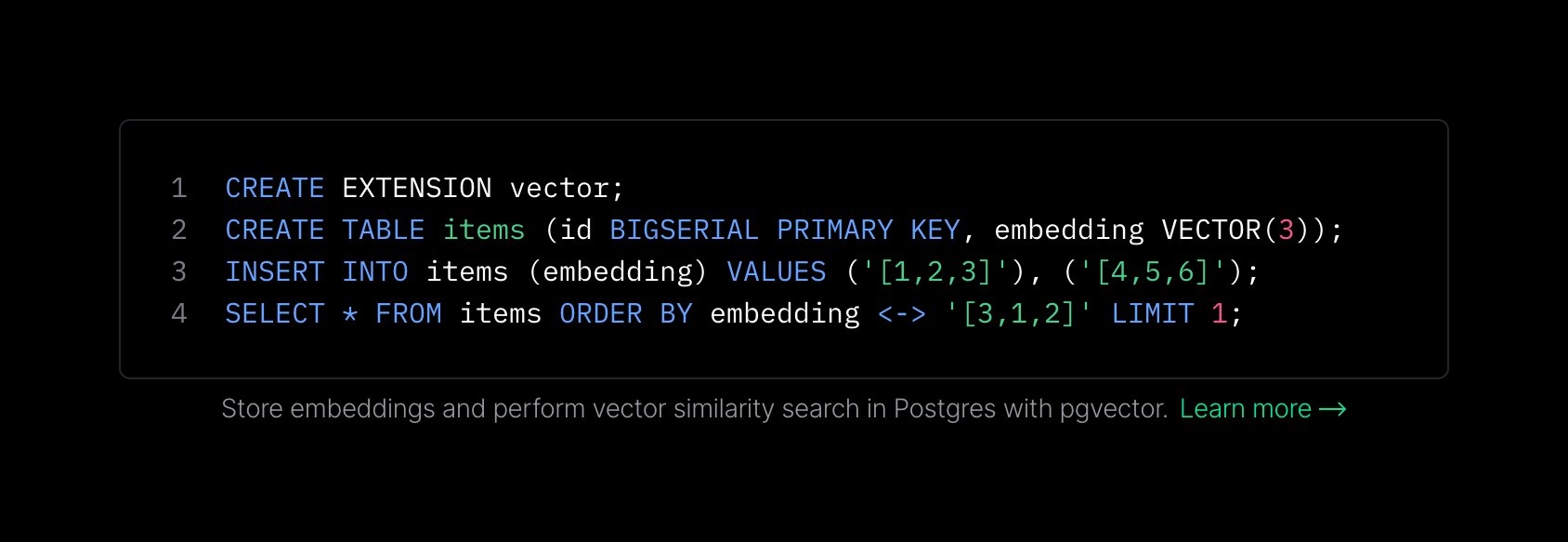Click the word vector on line one
This screenshot has height=542, width=1568.
(x=559, y=189)
